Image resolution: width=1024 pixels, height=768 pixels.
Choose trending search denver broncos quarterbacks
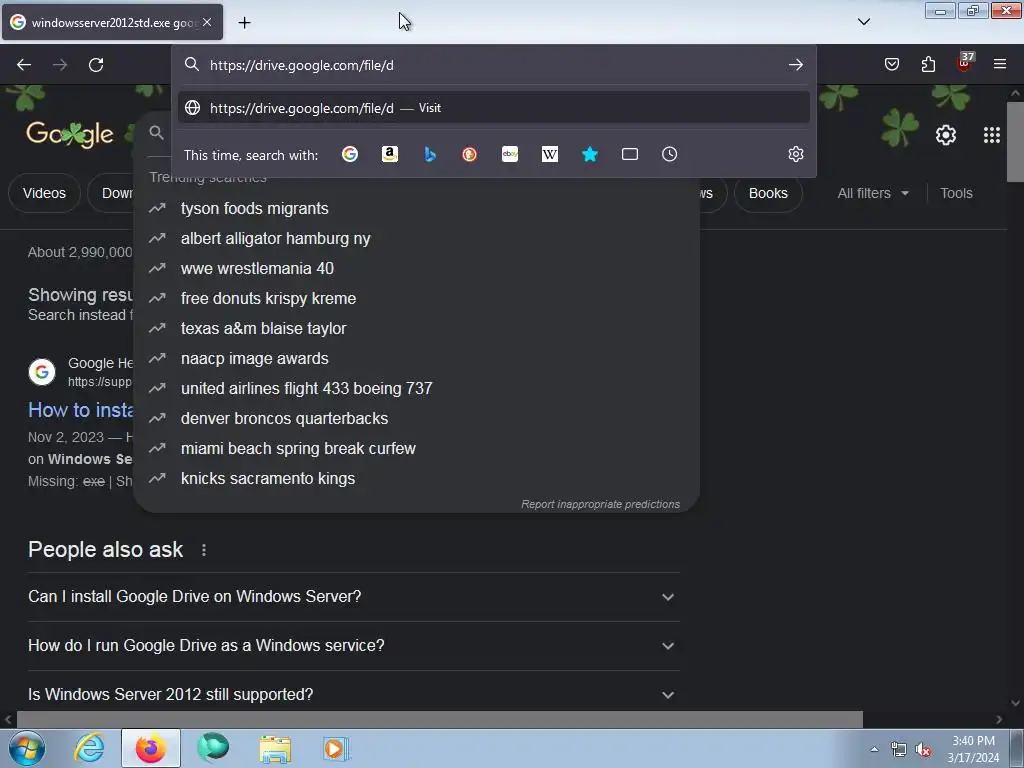pos(416,419)
